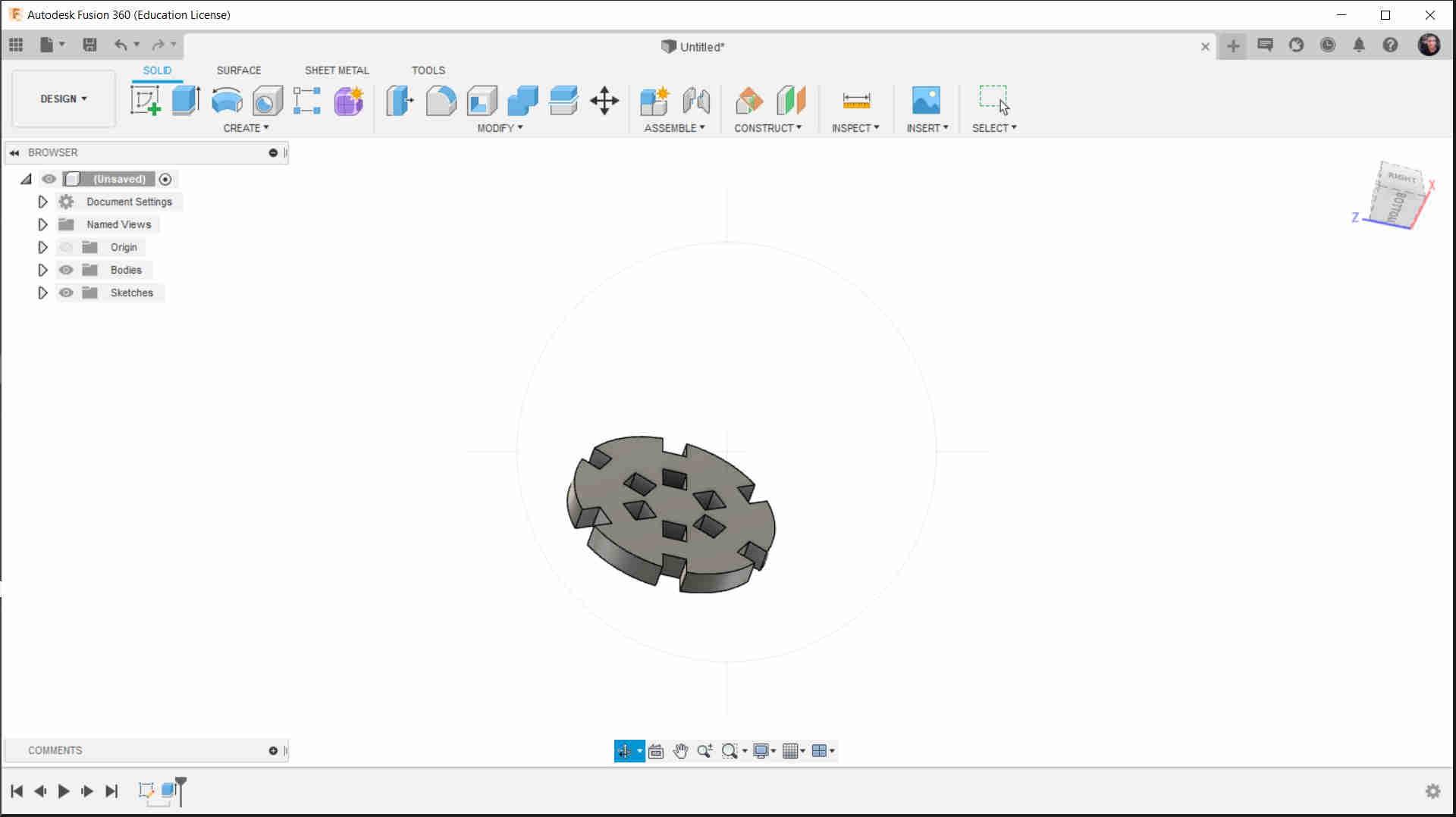Expand the Document Settings node
The height and width of the screenshot is (817, 1456).
coord(42,202)
